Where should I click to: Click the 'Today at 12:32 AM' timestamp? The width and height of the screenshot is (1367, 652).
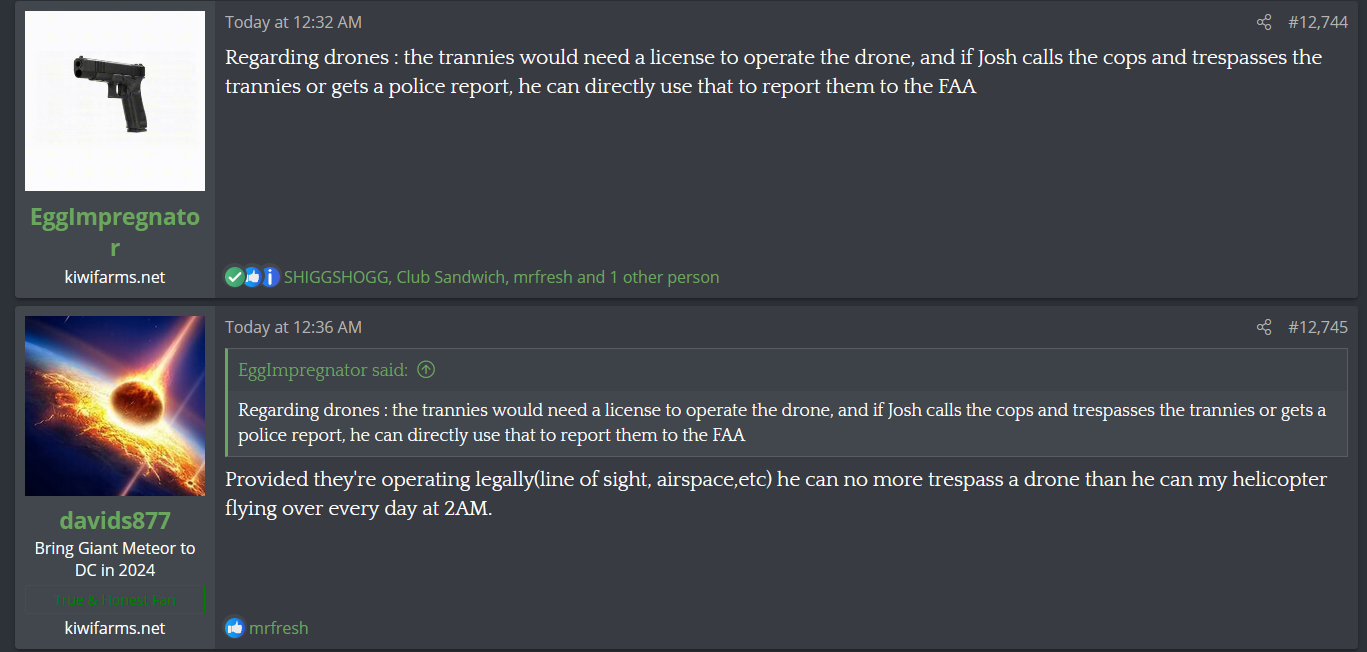point(293,22)
